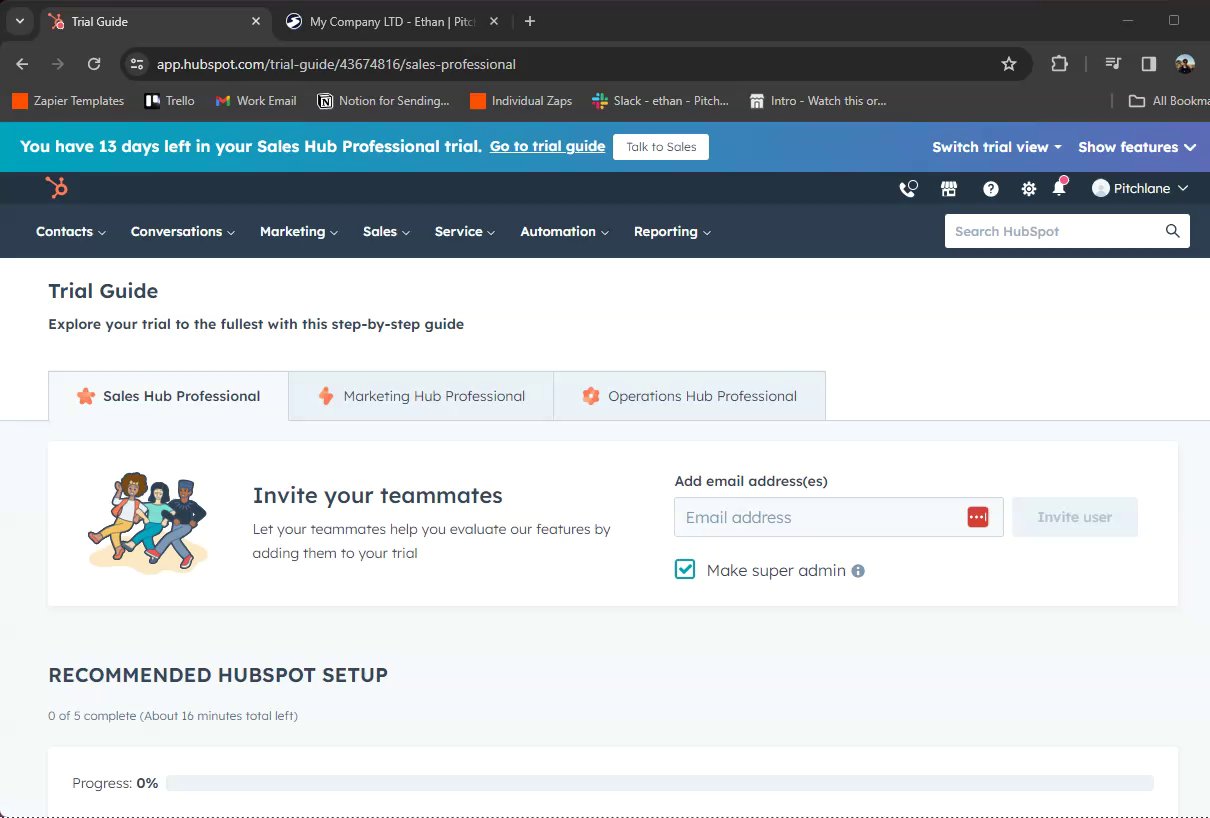Open the tab search dropdown arrow

[x=19, y=21]
